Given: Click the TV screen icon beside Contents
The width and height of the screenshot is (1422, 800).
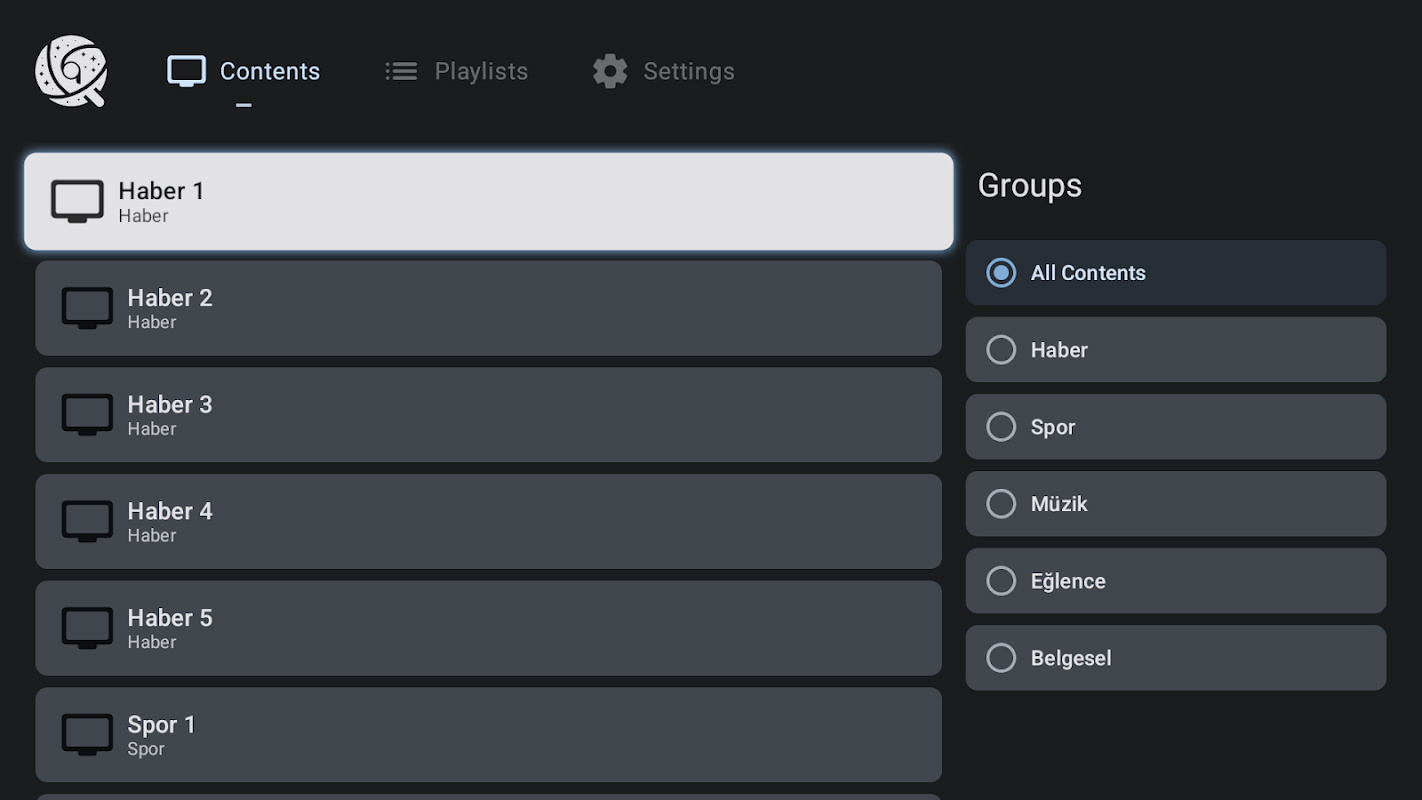Looking at the screenshot, I should click(186, 71).
